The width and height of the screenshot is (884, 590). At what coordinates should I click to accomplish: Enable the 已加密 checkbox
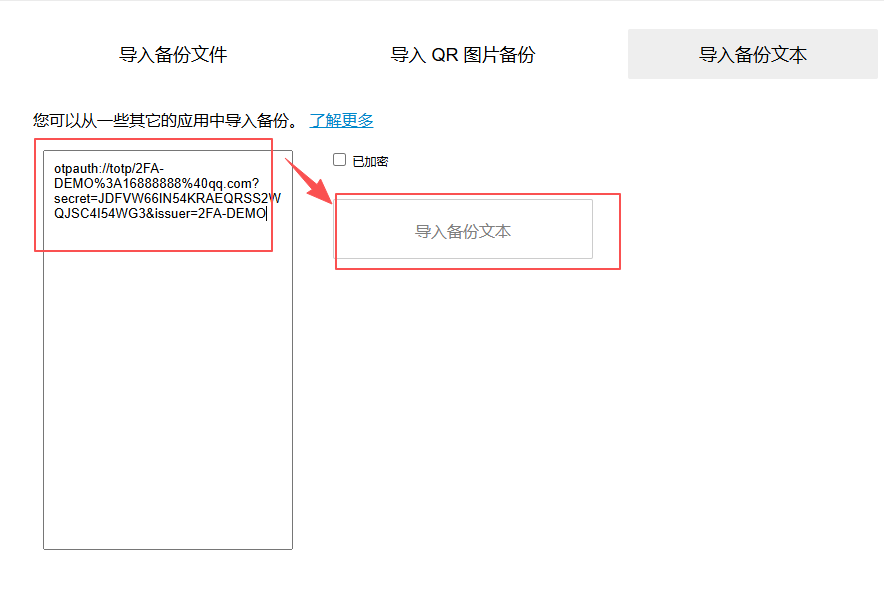(x=339, y=160)
